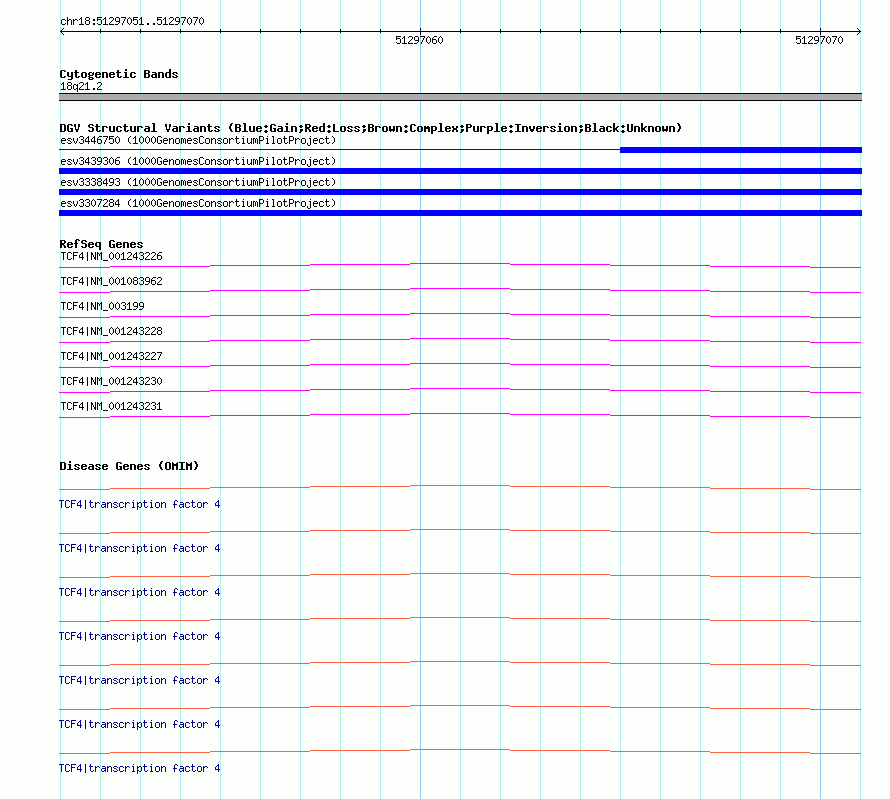Select the RefSeq Genes track title
890x799 pixels.
click(101, 244)
